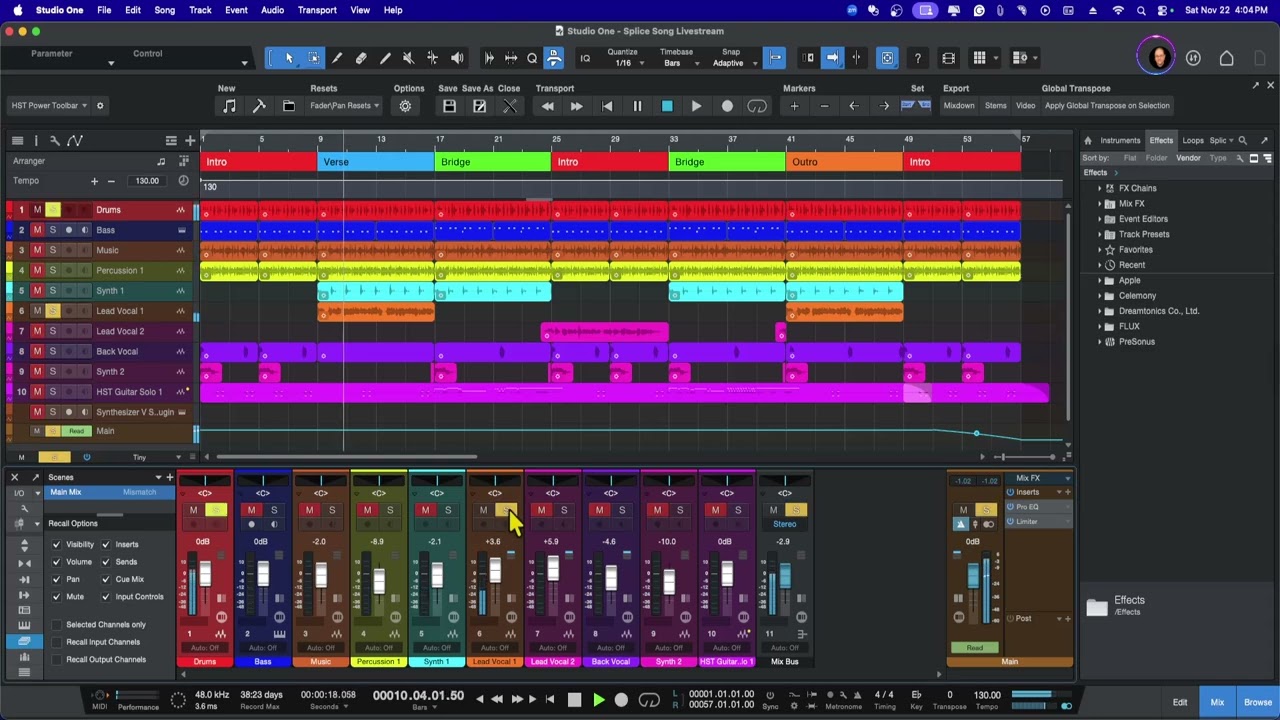Viewport: 1280px width, 720px height.
Task: Enable Recall Input Channels checkbox
Action: coord(56,642)
